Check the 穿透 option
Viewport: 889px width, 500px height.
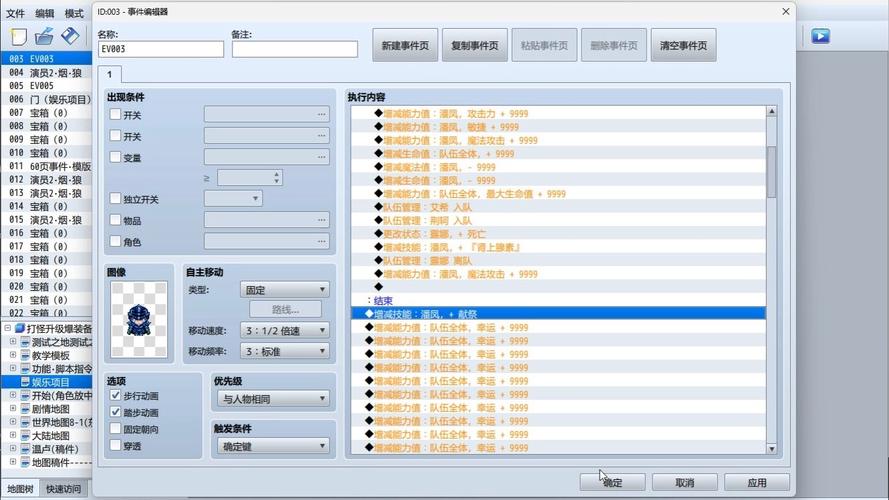point(115,446)
